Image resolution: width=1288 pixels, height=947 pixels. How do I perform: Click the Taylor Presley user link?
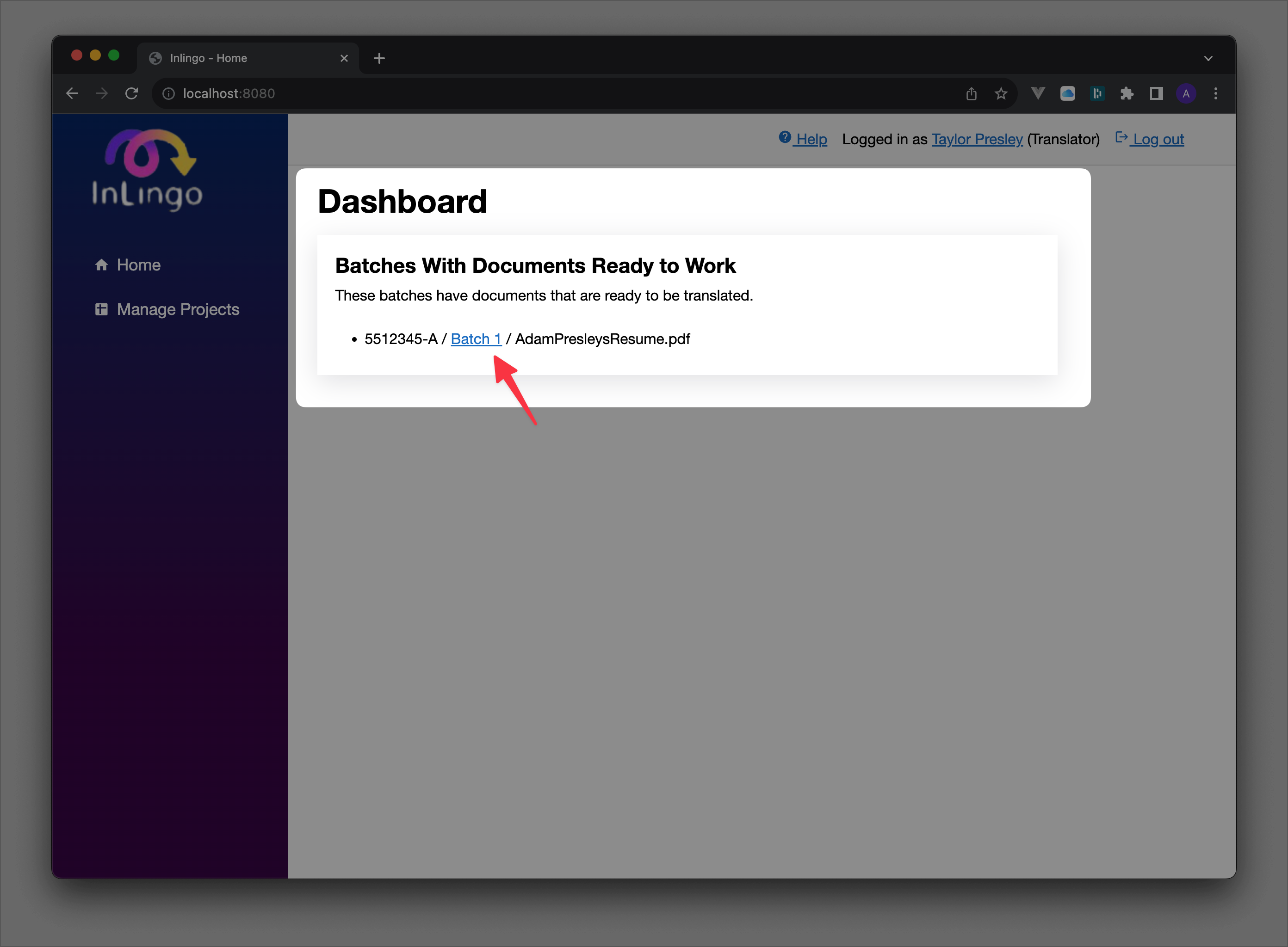tap(977, 139)
